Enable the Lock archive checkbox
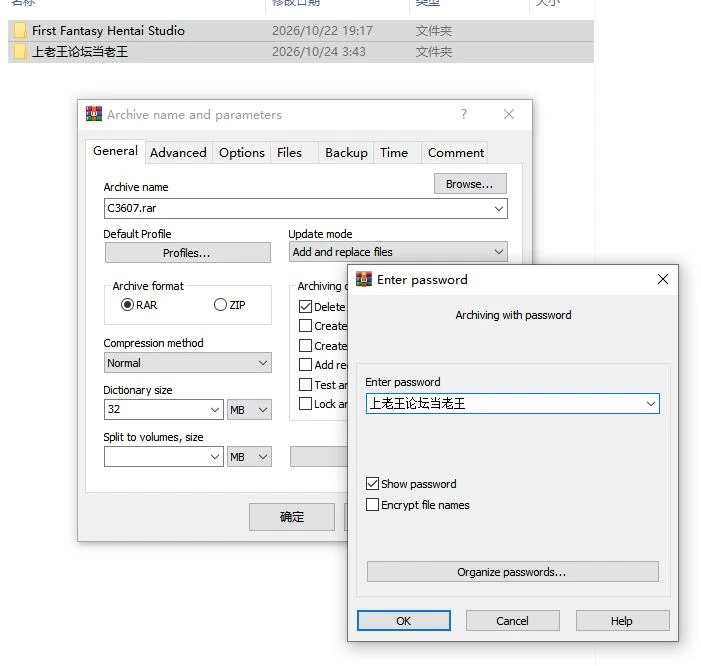Screen dimensions: 701x666 coord(305,404)
